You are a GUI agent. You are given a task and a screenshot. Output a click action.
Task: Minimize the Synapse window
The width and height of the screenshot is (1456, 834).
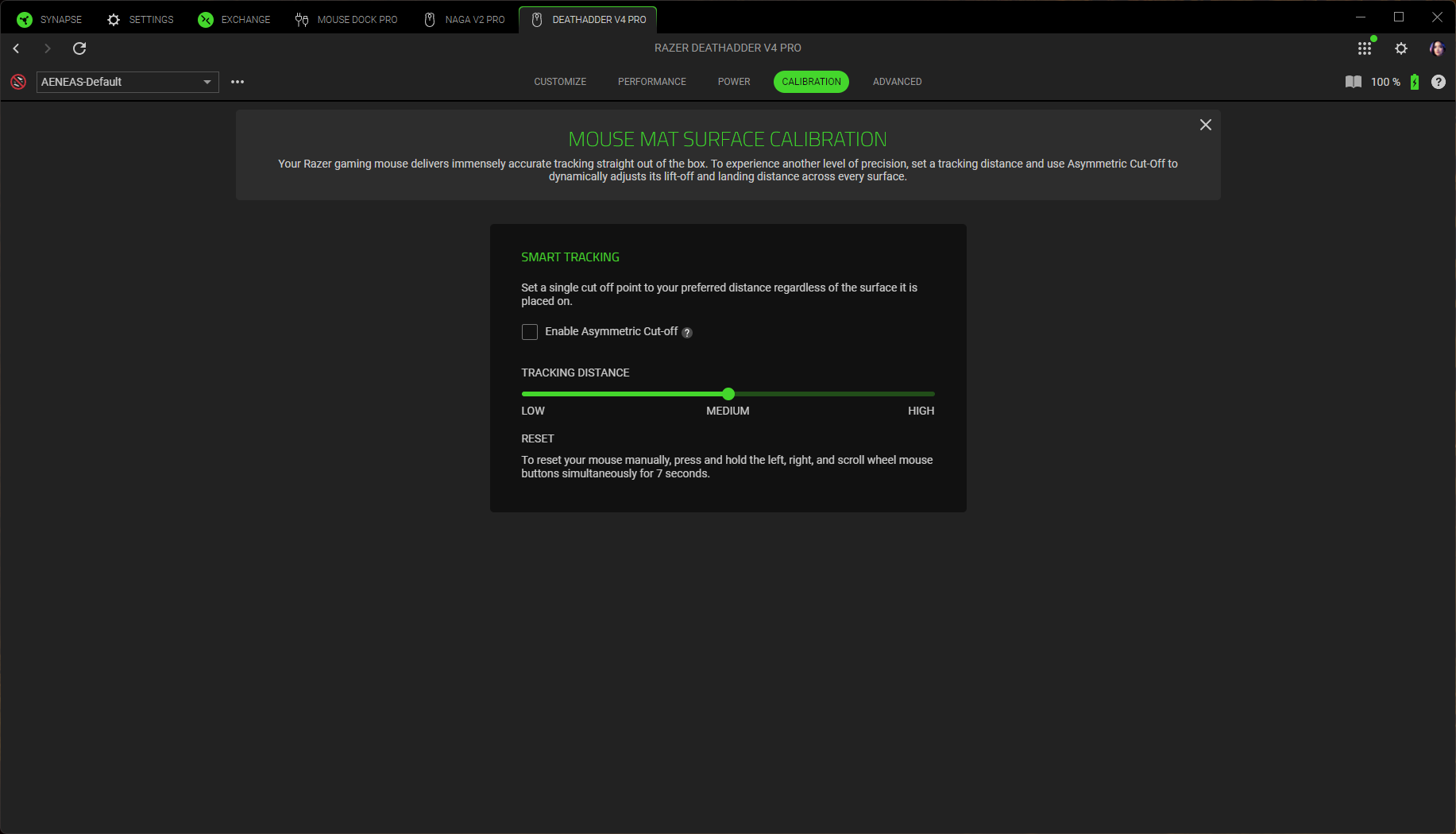point(1361,17)
